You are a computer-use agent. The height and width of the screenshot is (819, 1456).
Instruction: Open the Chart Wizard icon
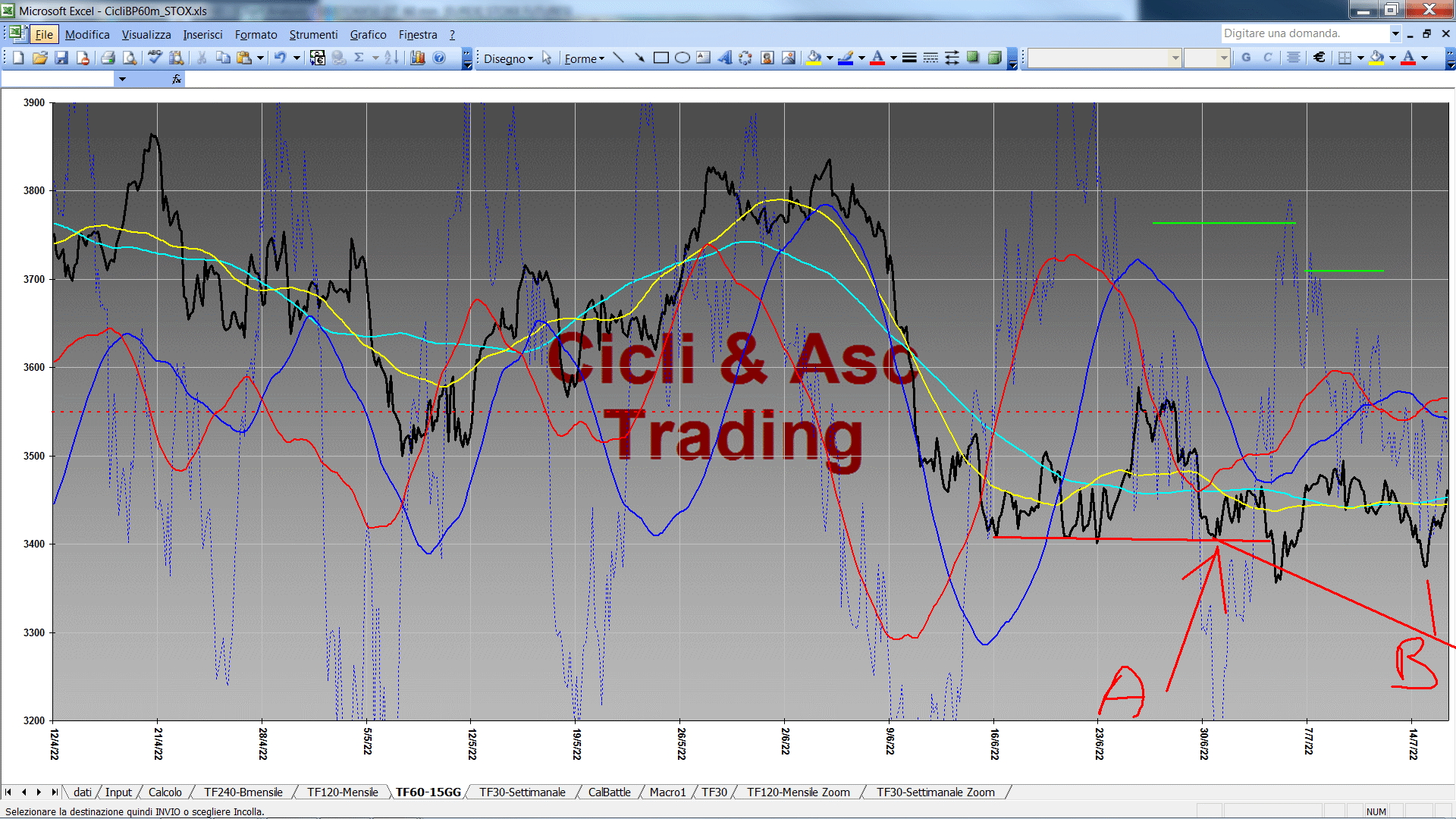pyautogui.click(x=417, y=58)
